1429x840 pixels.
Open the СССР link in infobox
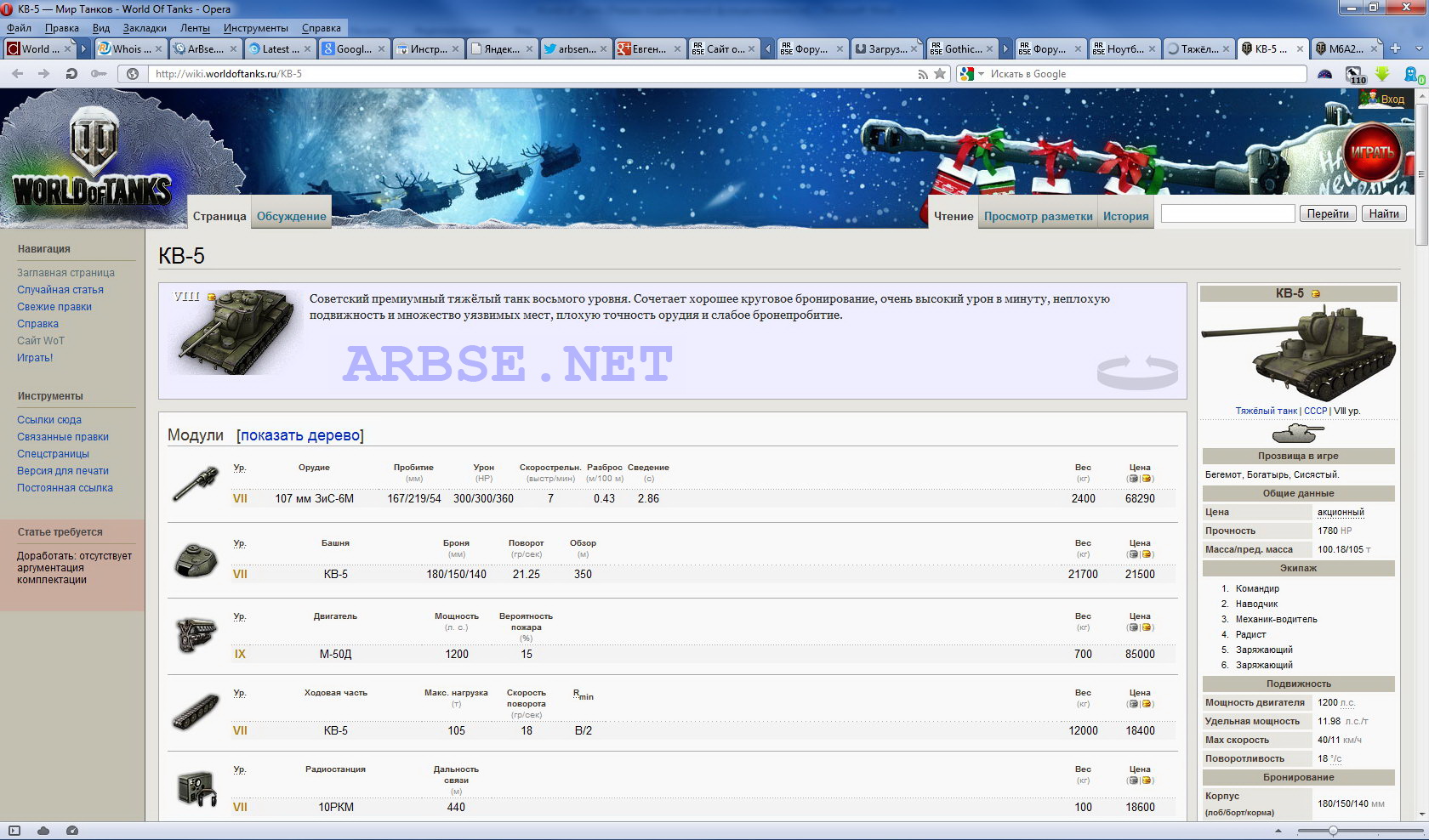pyautogui.click(x=1315, y=411)
